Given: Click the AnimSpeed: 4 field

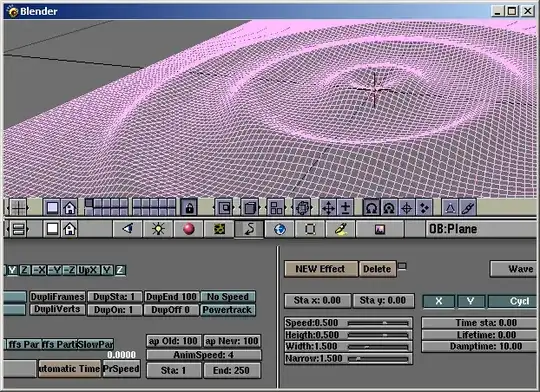Looking at the screenshot, I should pyautogui.click(x=204, y=355).
